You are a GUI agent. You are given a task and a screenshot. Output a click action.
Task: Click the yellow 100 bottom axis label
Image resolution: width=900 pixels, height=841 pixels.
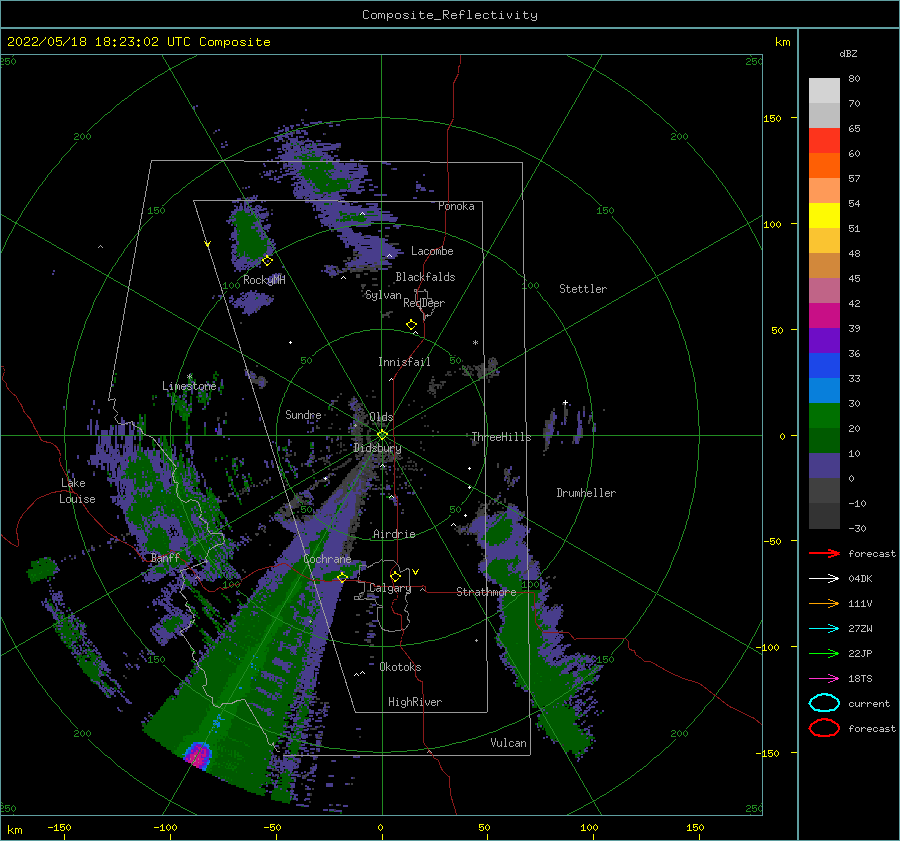(x=589, y=827)
